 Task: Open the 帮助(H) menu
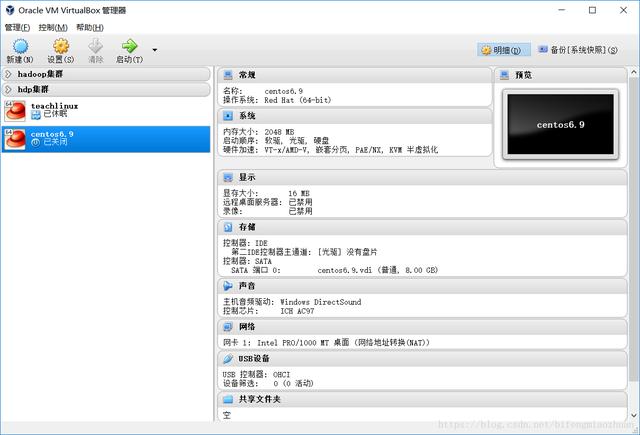point(90,27)
